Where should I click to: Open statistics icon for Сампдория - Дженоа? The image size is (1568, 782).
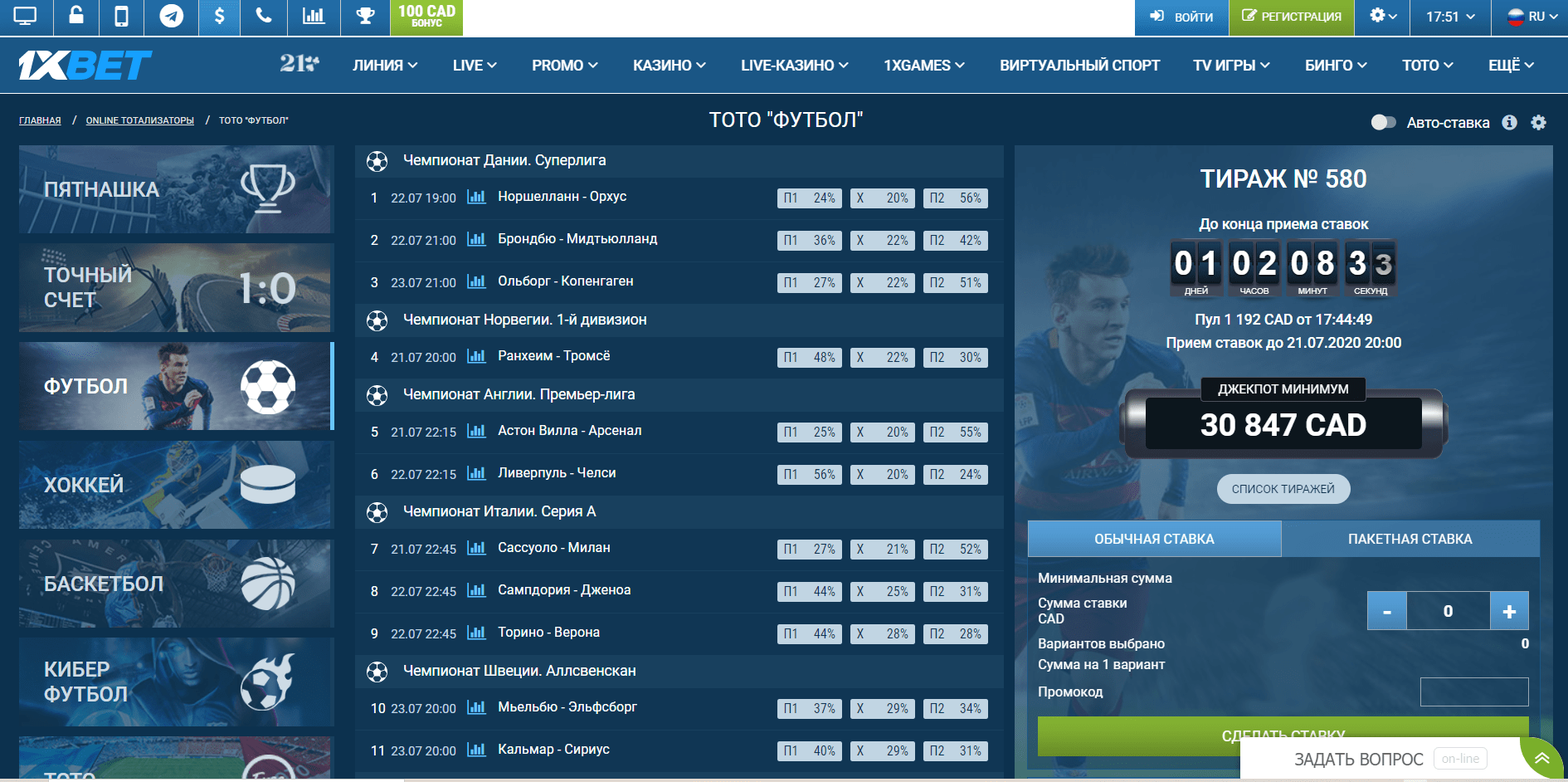click(476, 590)
